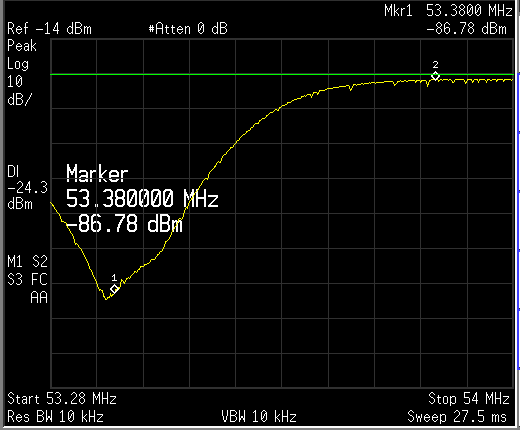The height and width of the screenshot is (430, 520).
Task: Click the large Marker title text
Action: [97, 173]
